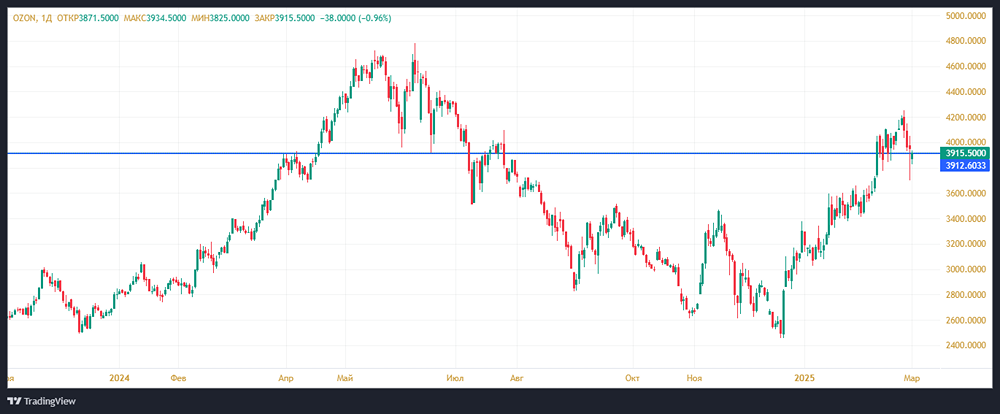Click the 2400.0000 level on price scale
This screenshot has height=414, width=1000.
pyautogui.click(x=967, y=345)
